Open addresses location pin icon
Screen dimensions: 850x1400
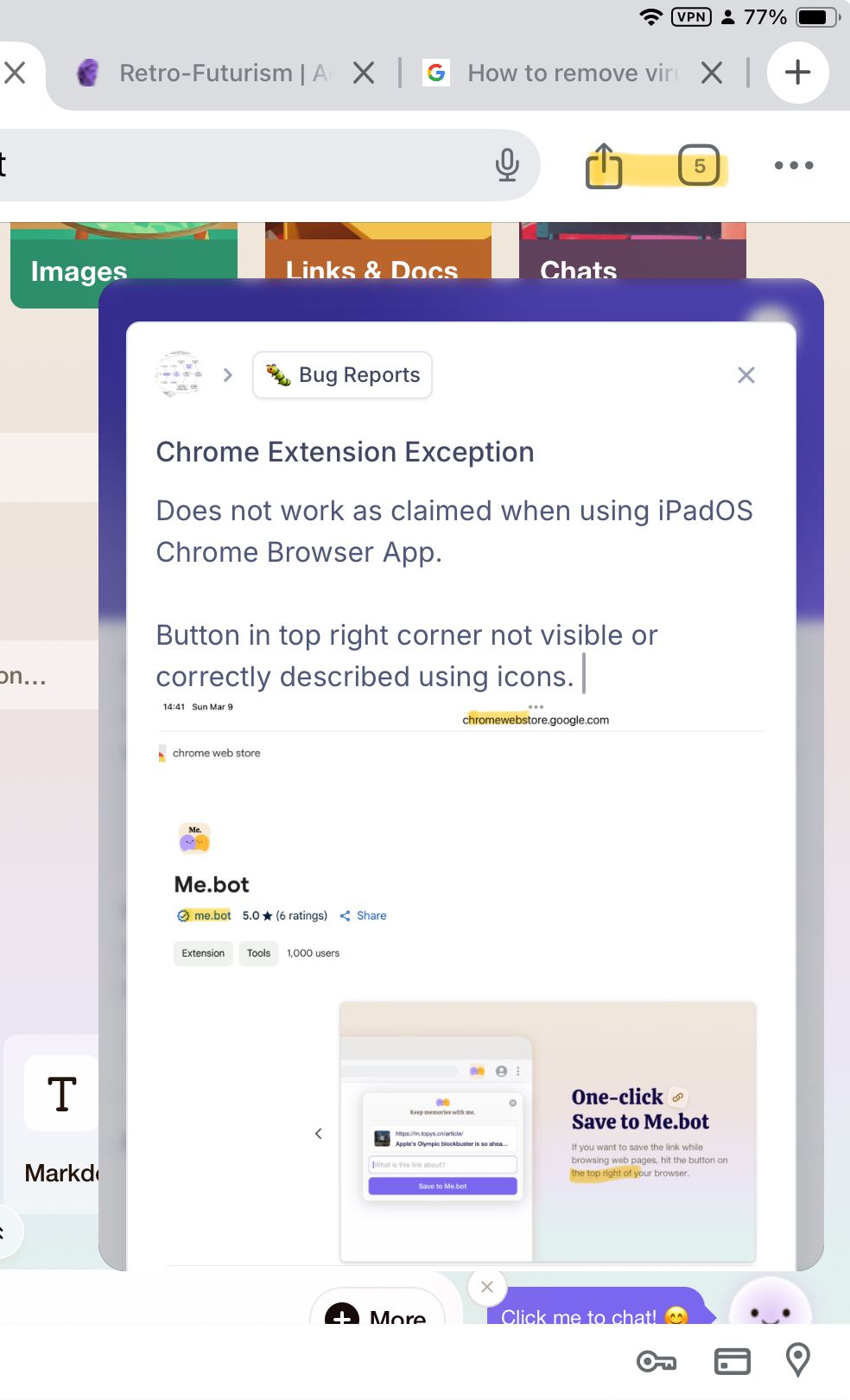pos(798,1360)
